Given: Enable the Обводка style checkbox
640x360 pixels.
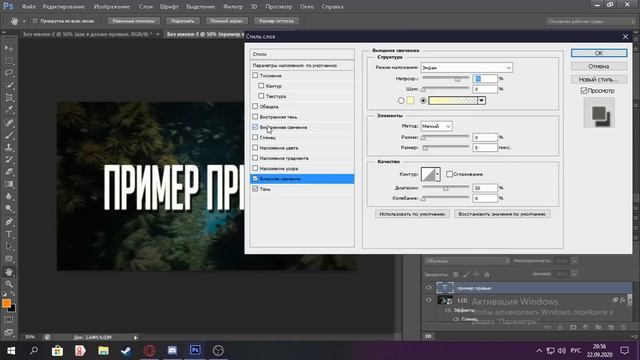Looking at the screenshot, I should pos(255,106).
